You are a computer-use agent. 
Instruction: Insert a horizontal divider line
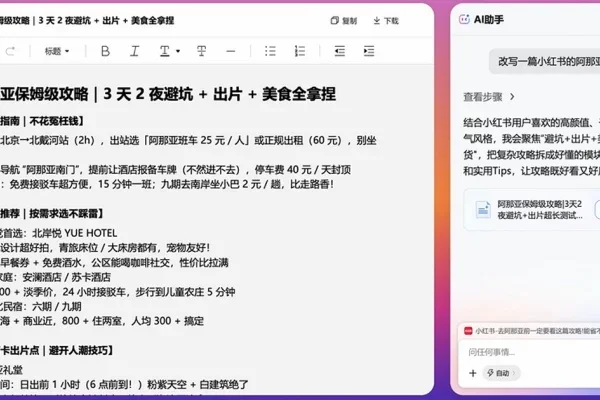(231, 51)
